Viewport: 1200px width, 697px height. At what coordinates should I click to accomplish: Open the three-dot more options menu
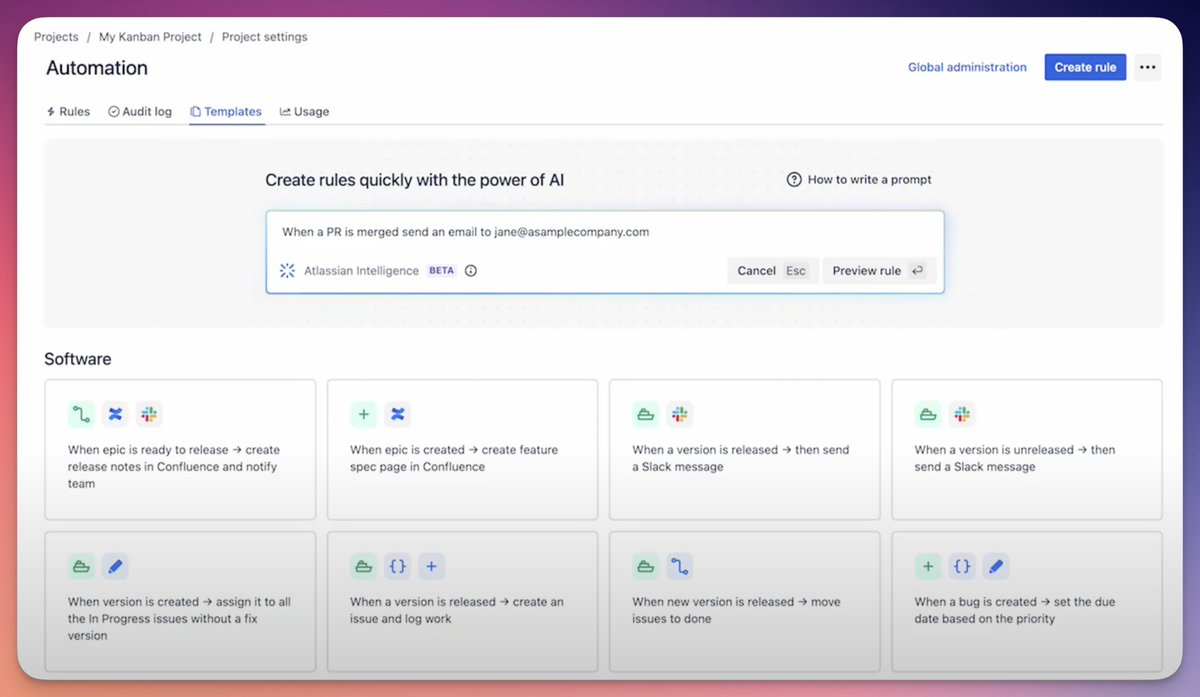coord(1148,67)
